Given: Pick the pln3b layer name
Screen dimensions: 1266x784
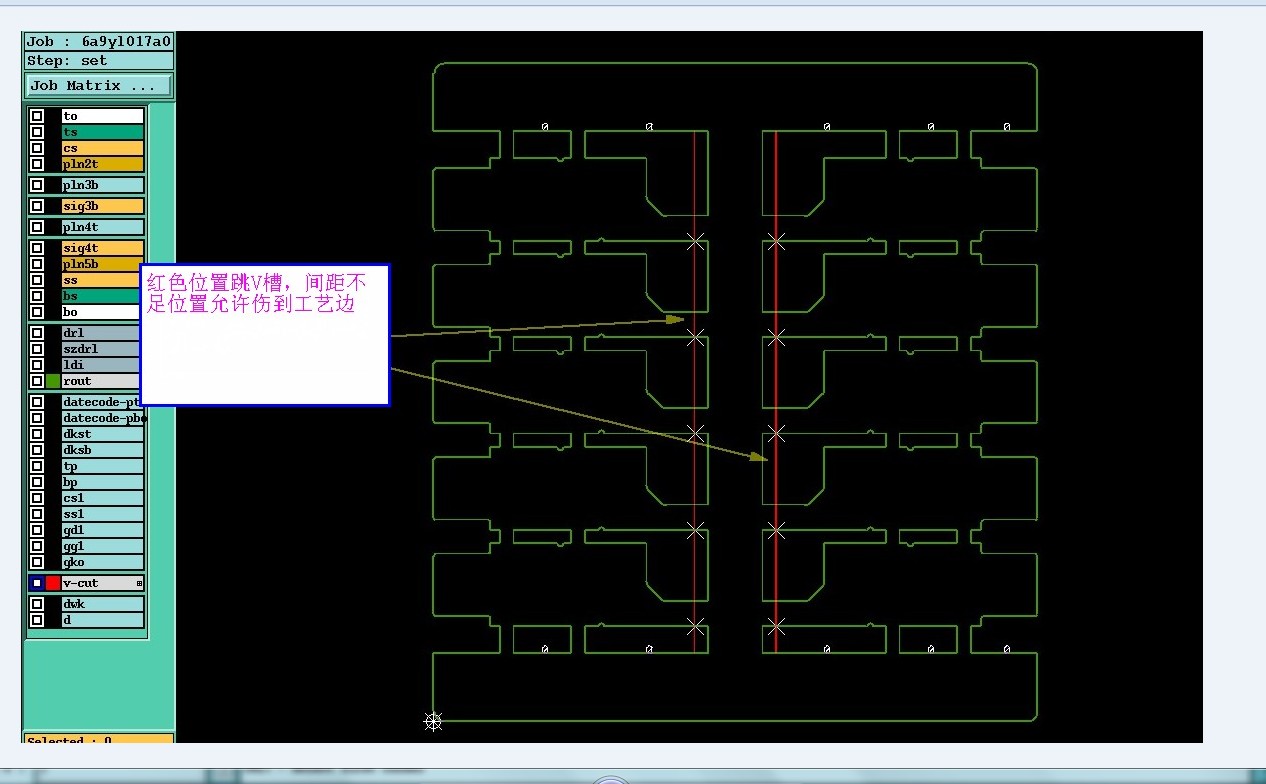Looking at the screenshot, I should pos(103,185).
